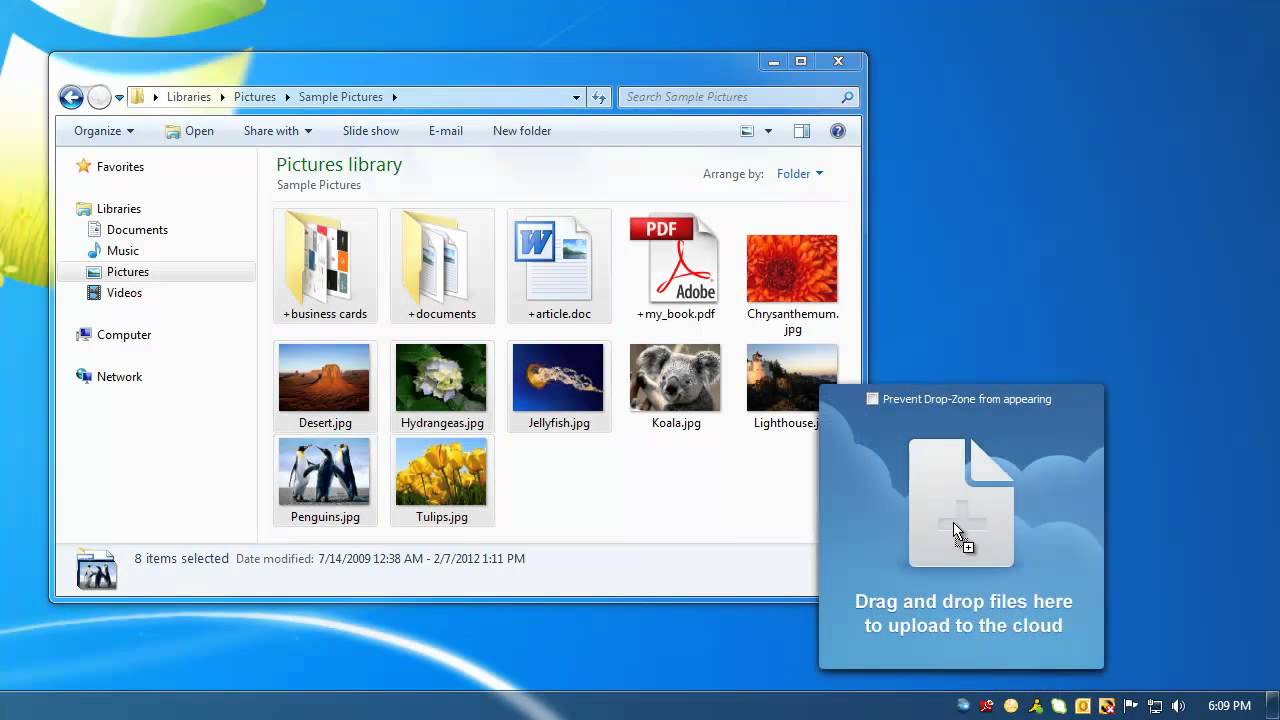Click the green cloud tray icon
The image size is (1280, 720).
[1059, 705]
